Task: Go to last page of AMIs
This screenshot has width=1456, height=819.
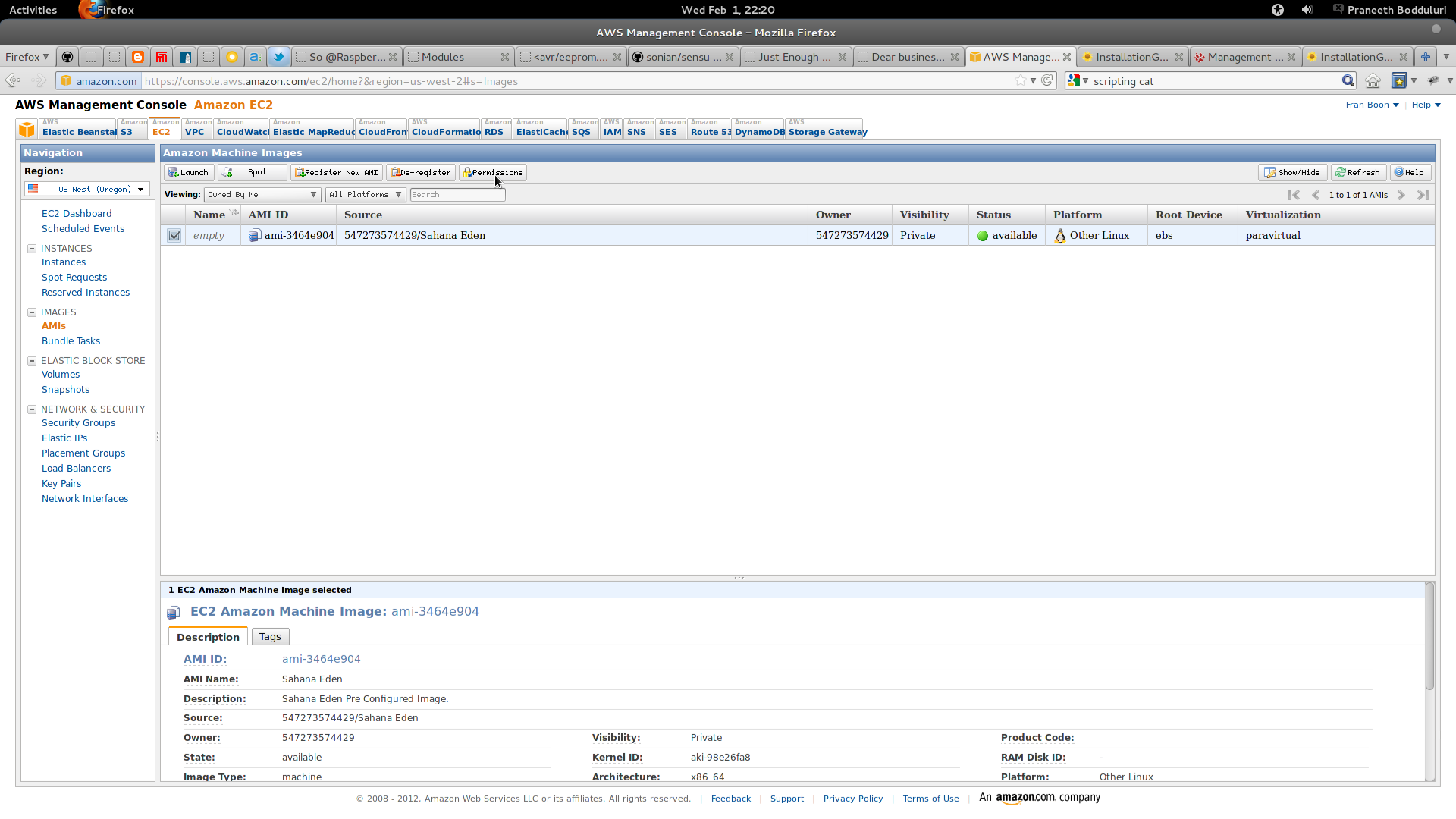Action: coord(1423,195)
